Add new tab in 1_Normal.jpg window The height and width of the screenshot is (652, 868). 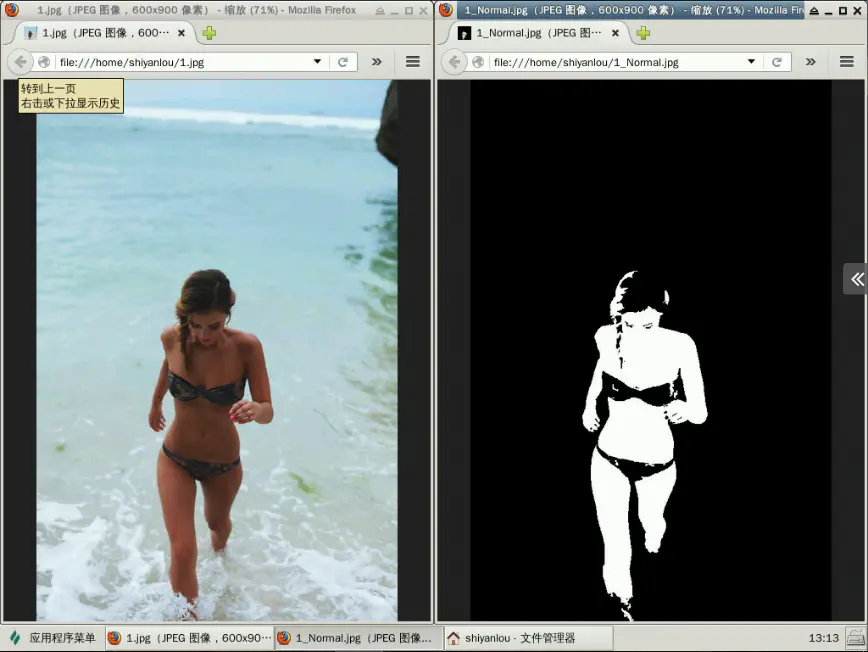643,33
